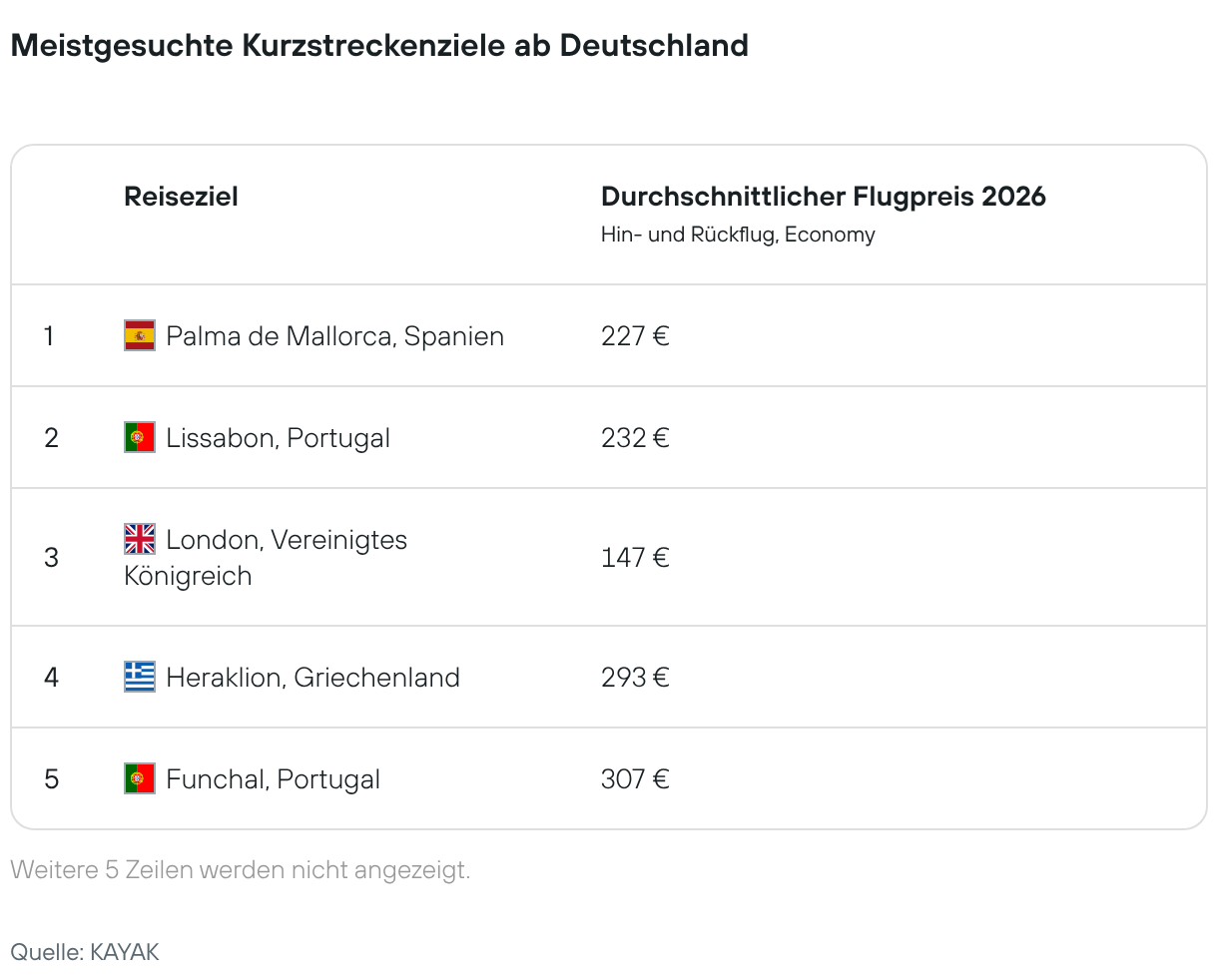
Task: Click the Quelle: KAYAK source text
Action: 85,952
